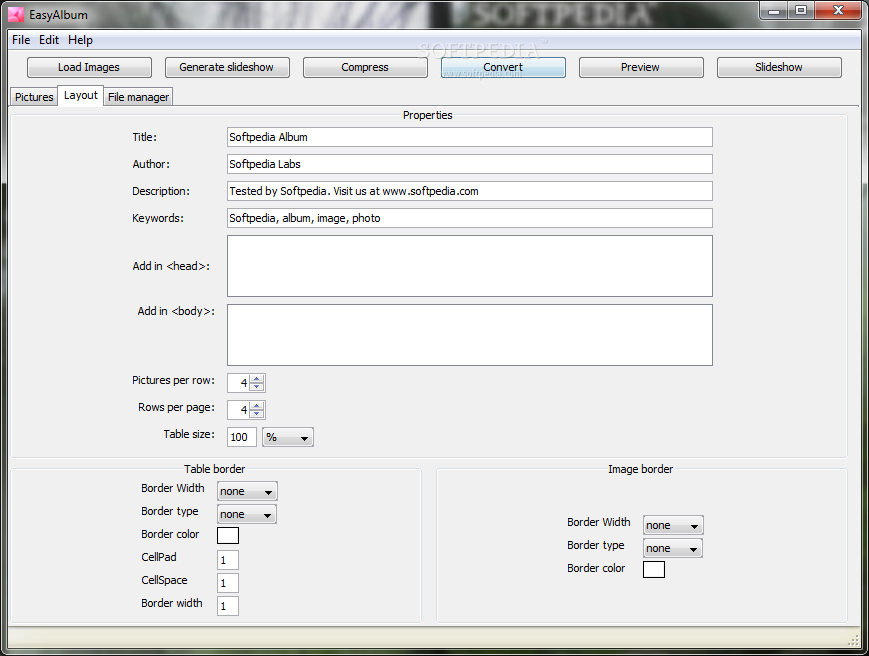
Task: Switch to the File manager tab
Action: tap(138, 97)
